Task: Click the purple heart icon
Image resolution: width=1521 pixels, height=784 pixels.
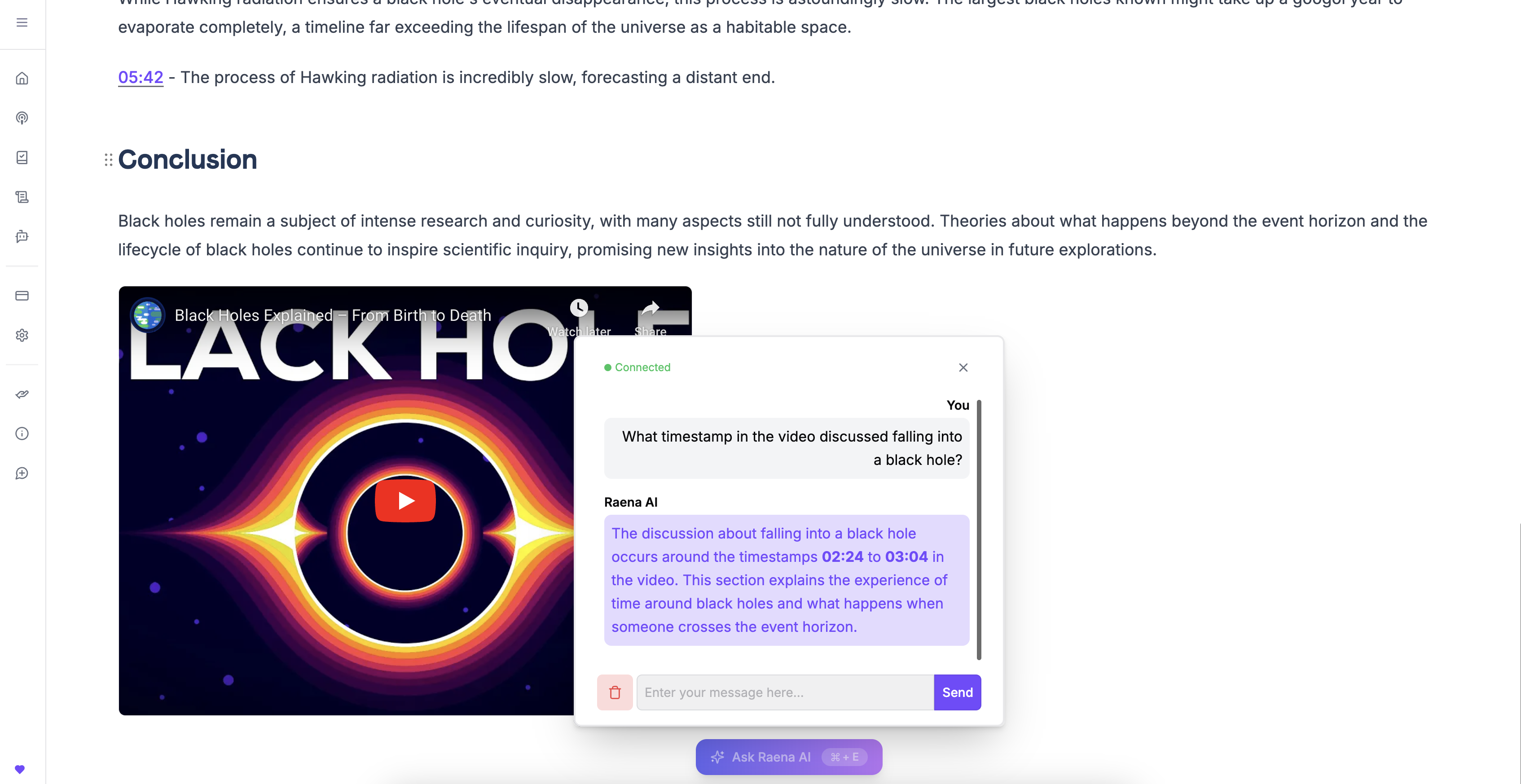Action: point(19,769)
